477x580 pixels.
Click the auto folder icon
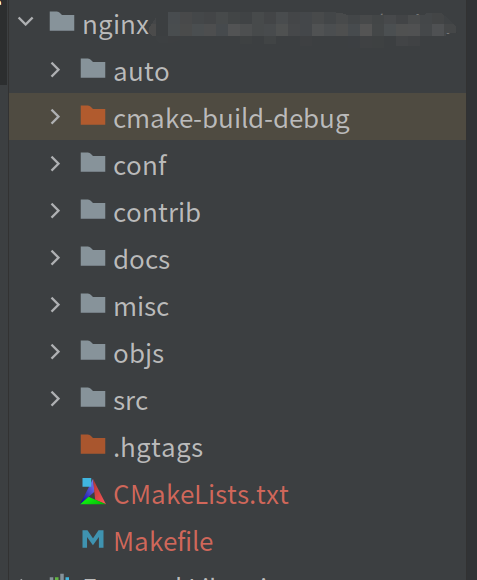point(93,68)
